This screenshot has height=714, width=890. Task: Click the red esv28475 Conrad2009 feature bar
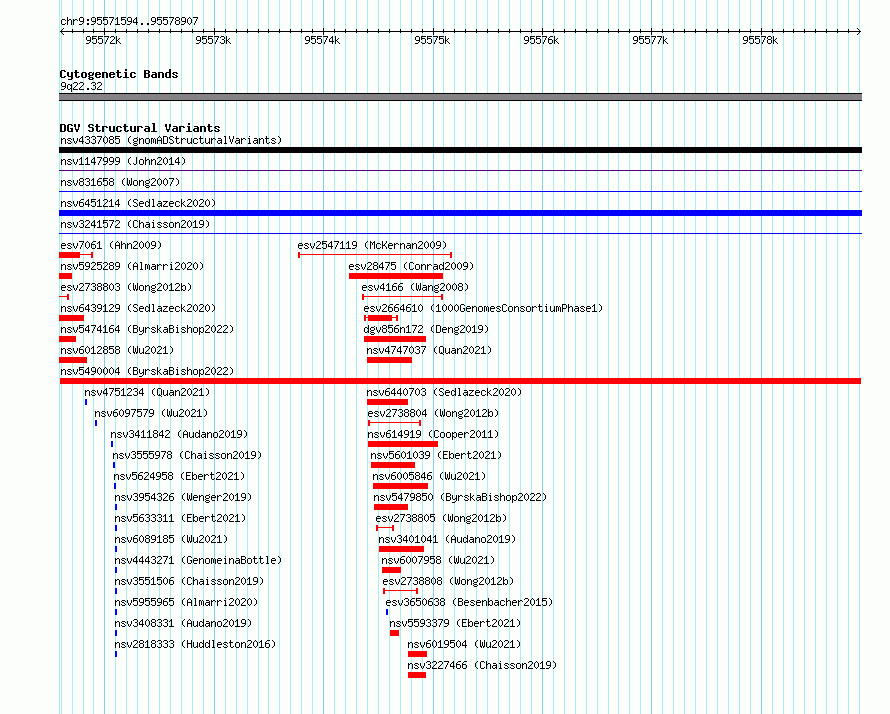click(x=396, y=276)
